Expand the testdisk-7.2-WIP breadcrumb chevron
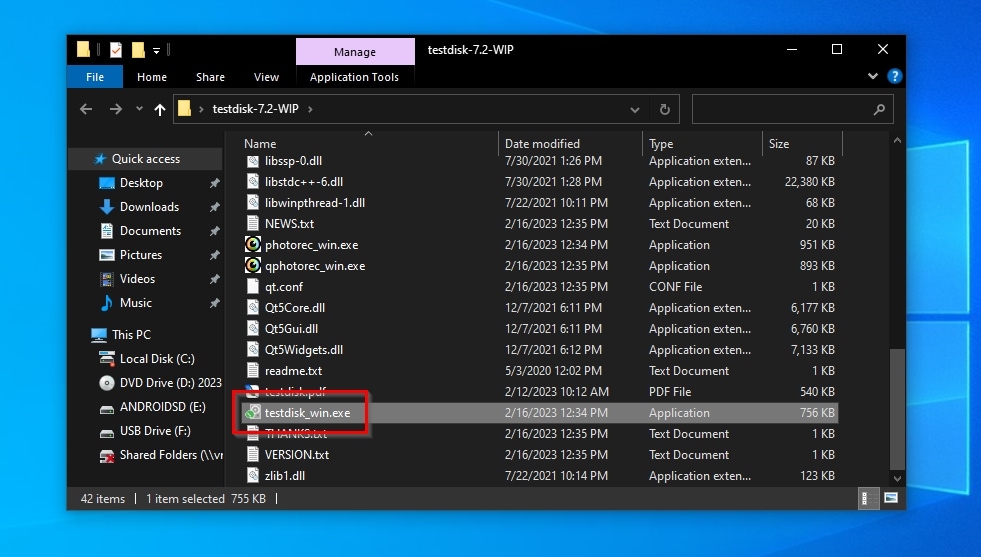This screenshot has width=981, height=557. (x=310, y=109)
